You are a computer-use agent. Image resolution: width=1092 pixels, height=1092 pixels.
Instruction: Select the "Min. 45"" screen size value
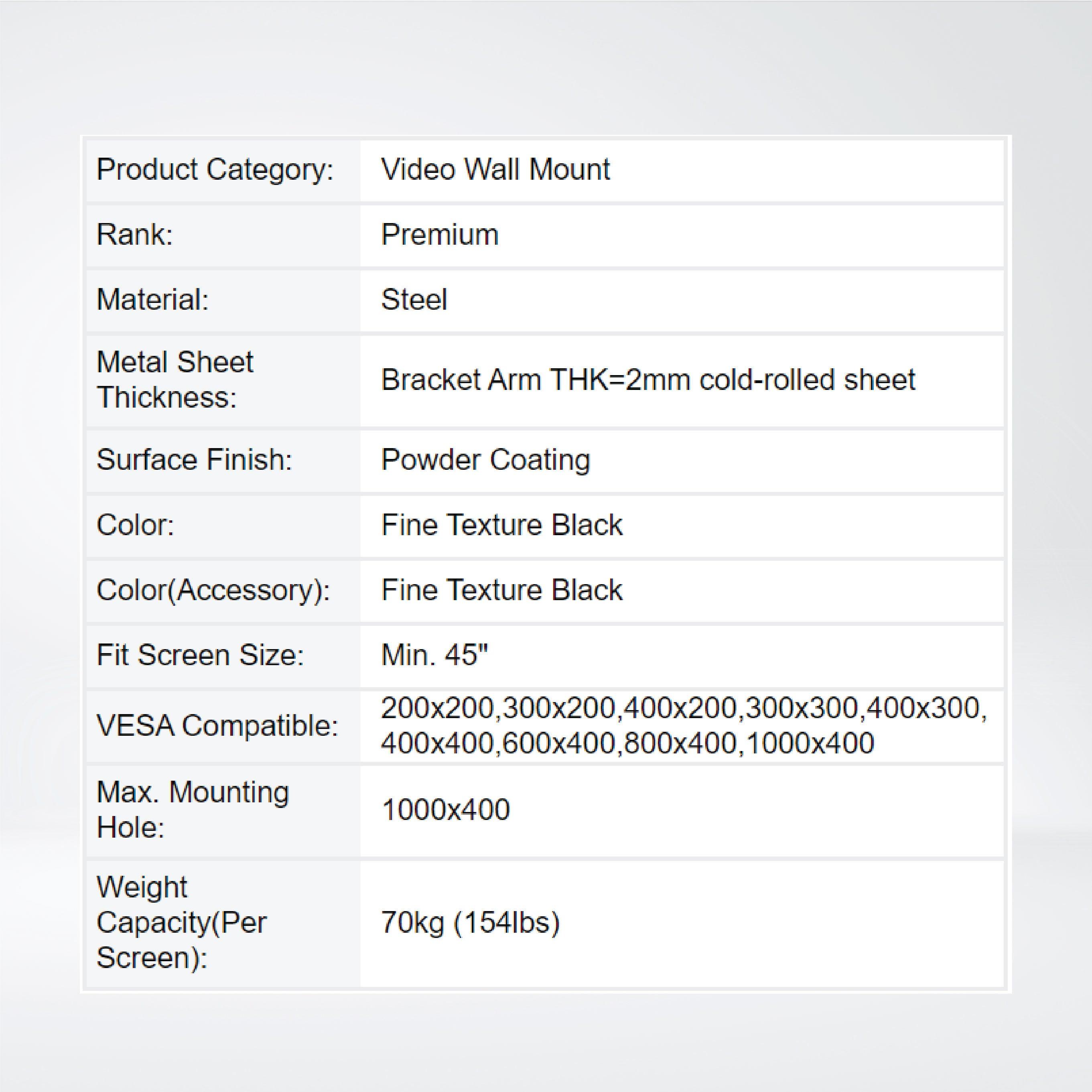[434, 655]
